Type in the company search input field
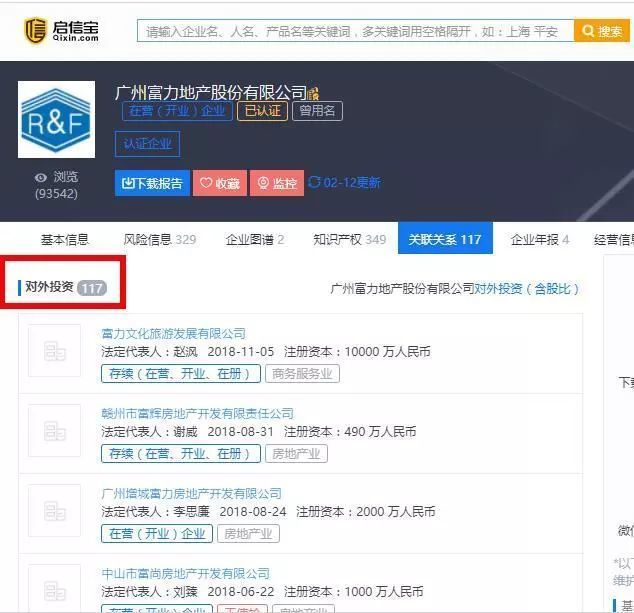The width and height of the screenshot is (634, 613). click(355, 31)
